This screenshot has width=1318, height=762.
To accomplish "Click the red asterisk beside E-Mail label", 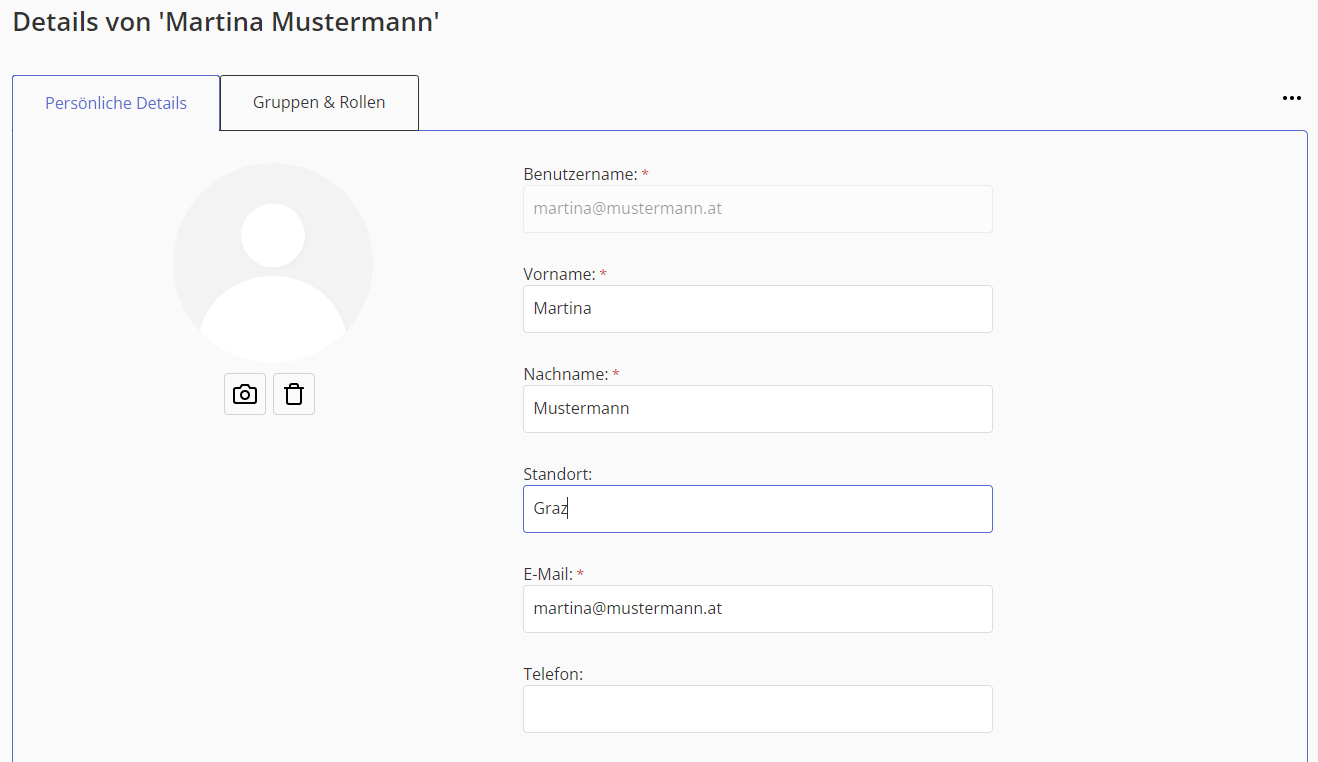I will point(581,575).
